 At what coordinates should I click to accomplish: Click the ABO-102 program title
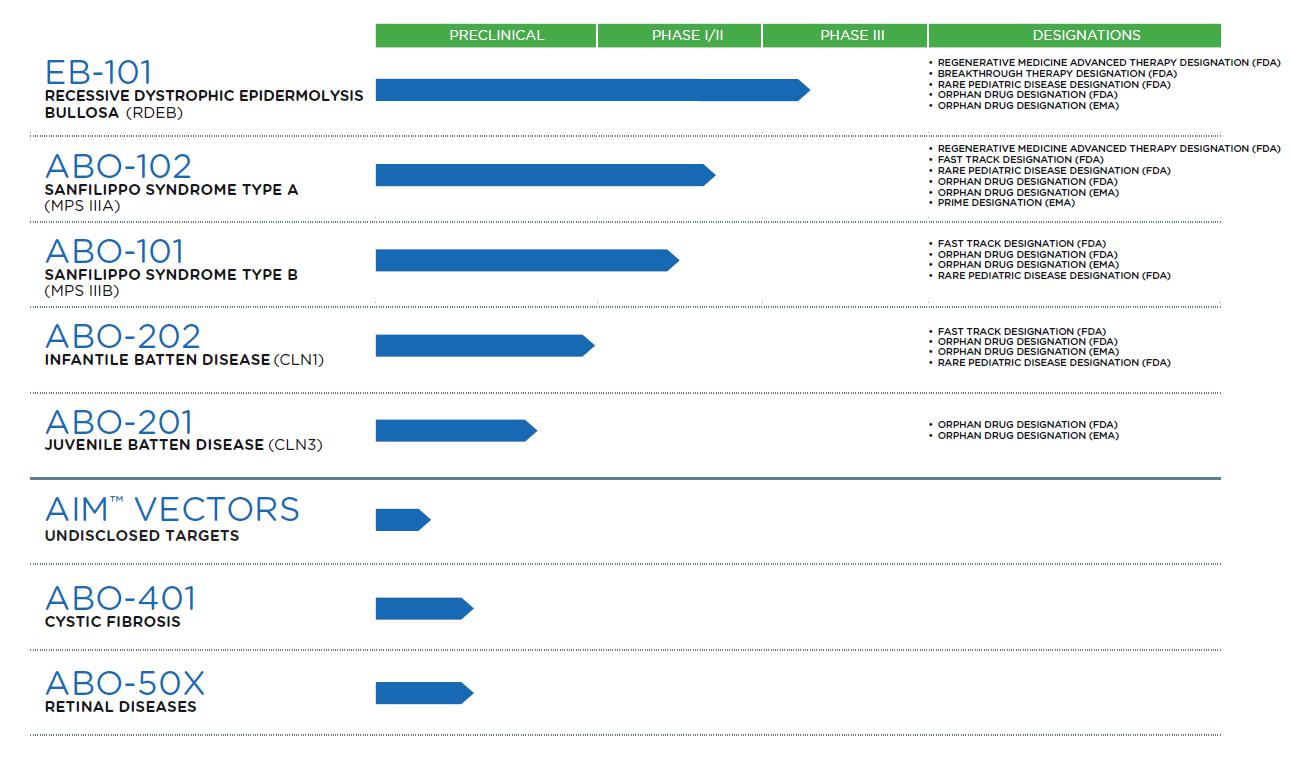pyautogui.click(x=118, y=166)
